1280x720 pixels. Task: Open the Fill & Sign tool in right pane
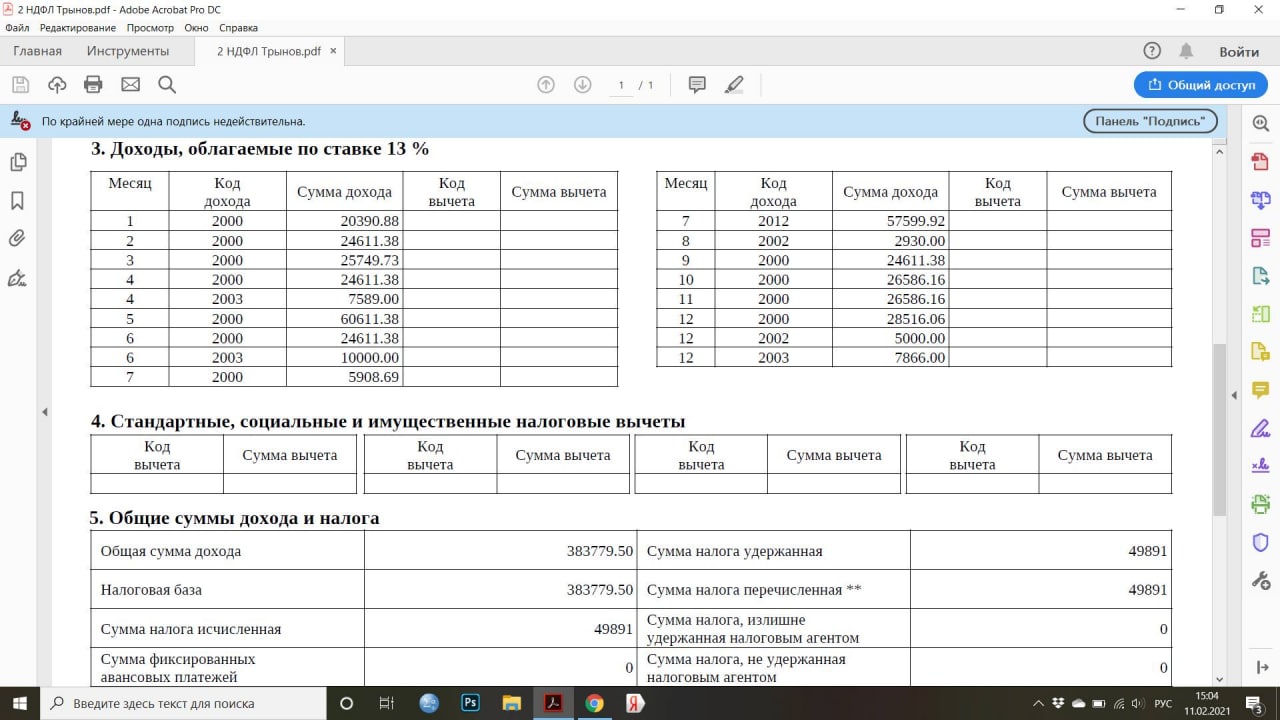pos(1260,428)
